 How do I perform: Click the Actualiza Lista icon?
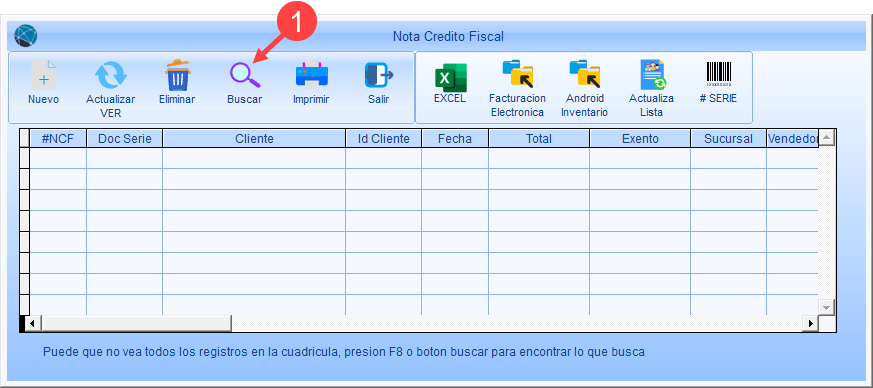(653, 75)
